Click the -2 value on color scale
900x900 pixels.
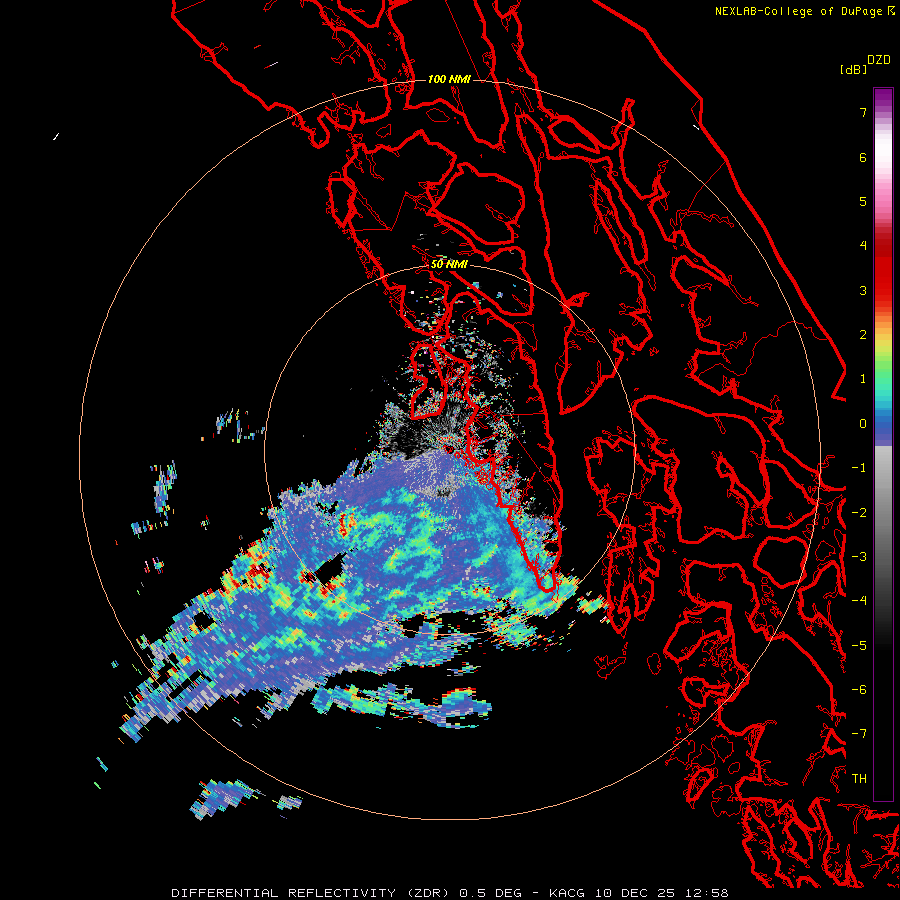(x=859, y=513)
